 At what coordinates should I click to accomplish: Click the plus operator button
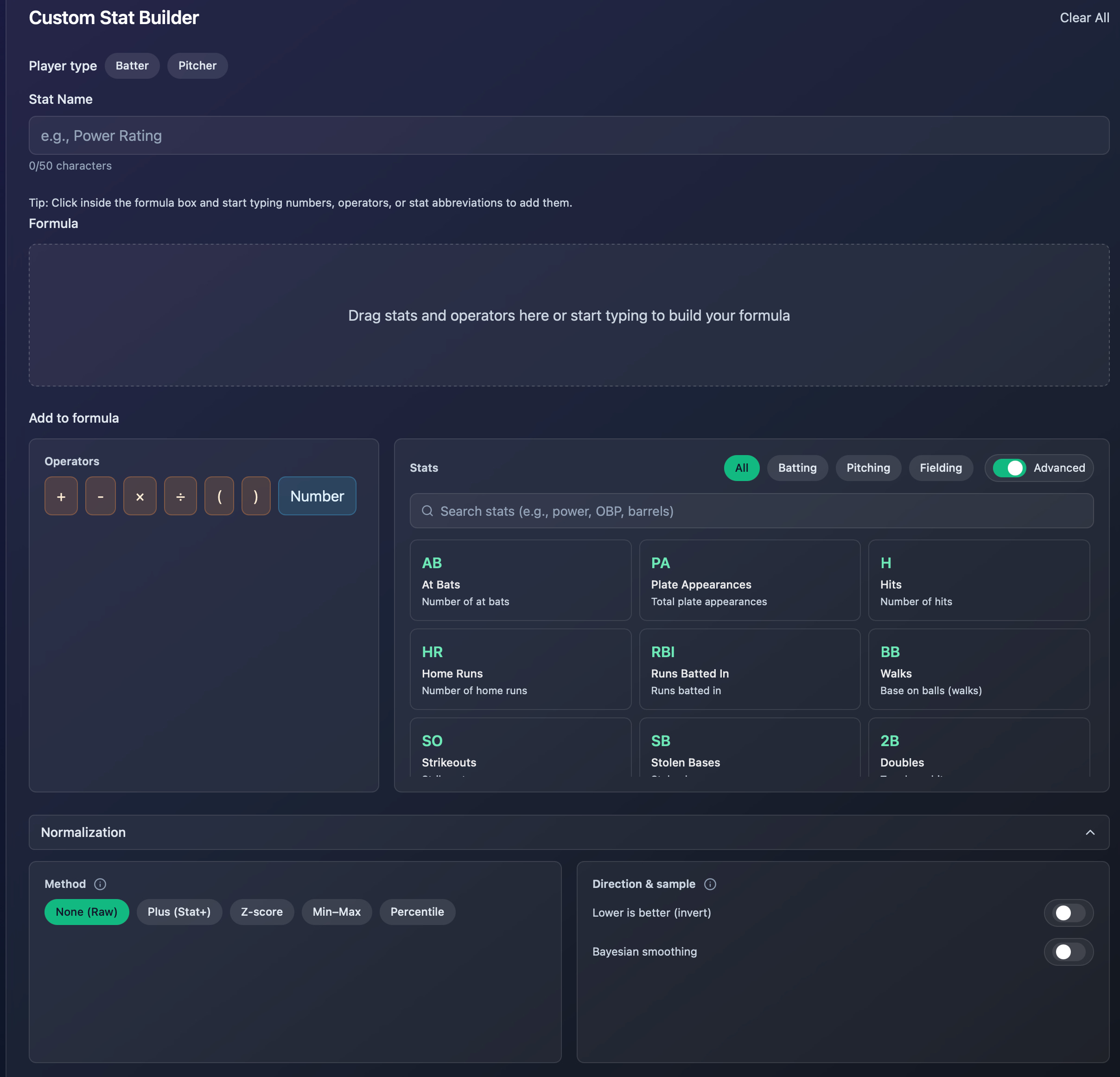[61, 496]
